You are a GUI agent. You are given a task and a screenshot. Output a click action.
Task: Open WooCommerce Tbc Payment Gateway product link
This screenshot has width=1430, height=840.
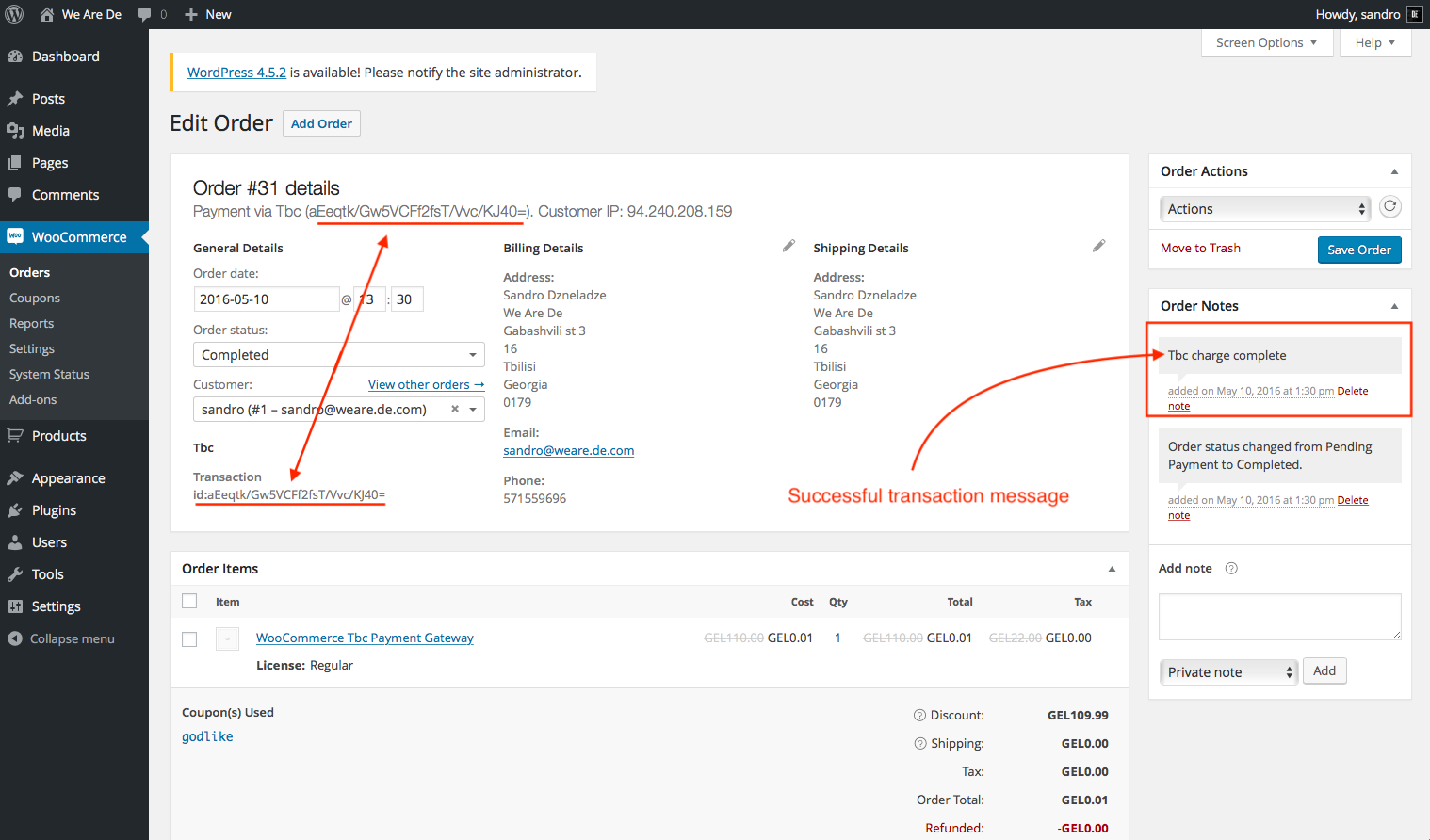click(x=365, y=638)
